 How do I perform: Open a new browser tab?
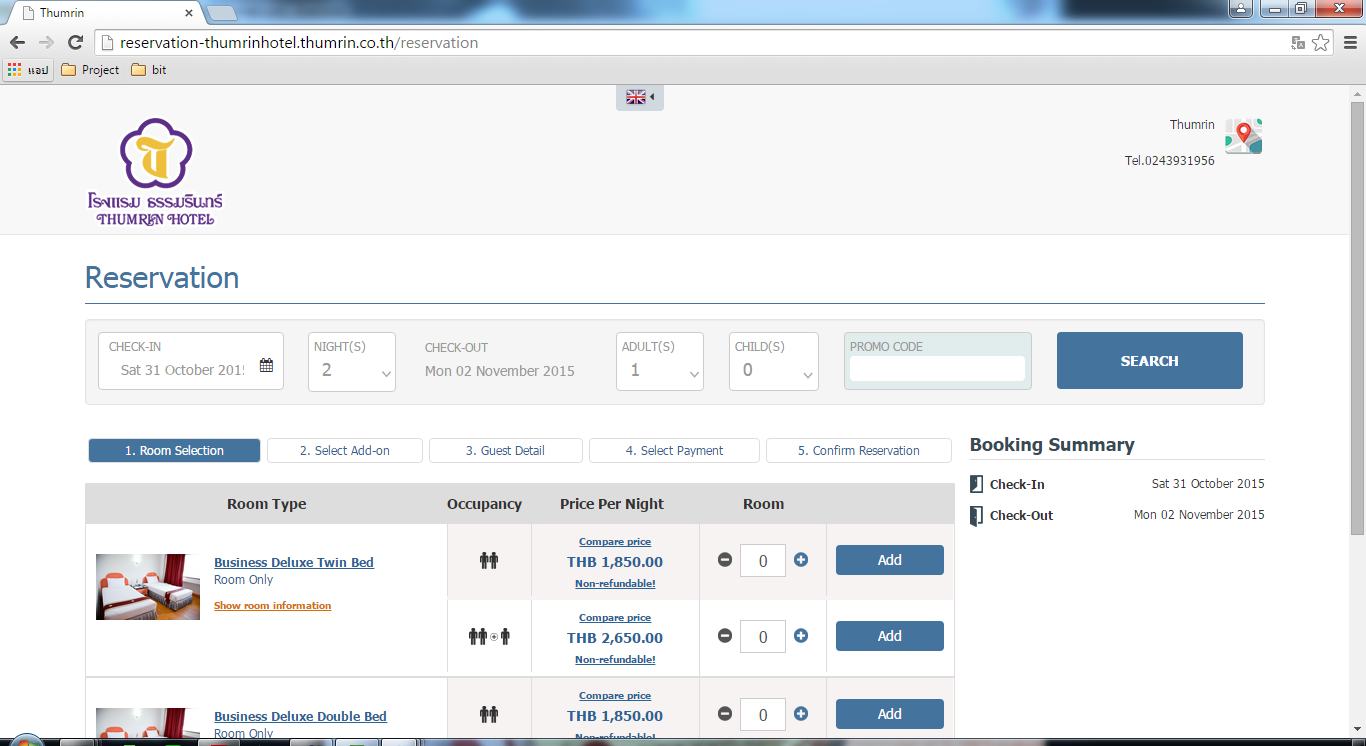click(x=222, y=13)
